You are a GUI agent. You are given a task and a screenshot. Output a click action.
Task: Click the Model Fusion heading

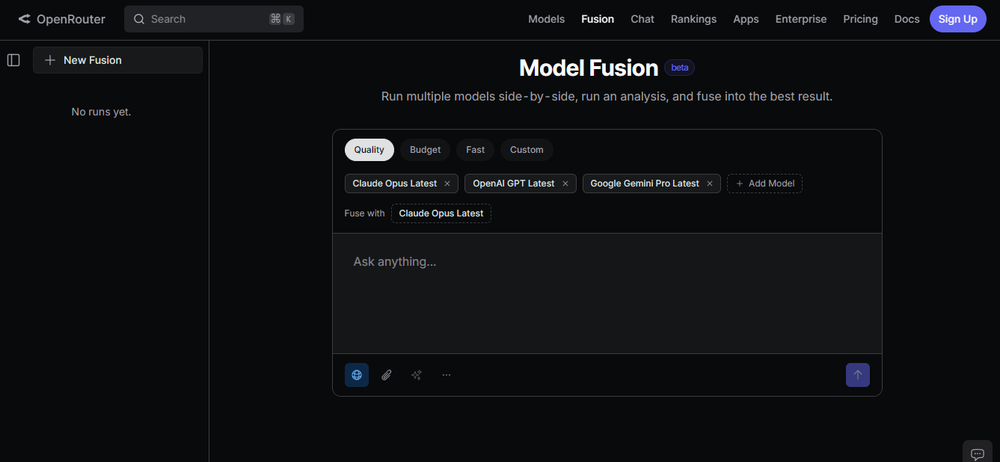tap(589, 68)
